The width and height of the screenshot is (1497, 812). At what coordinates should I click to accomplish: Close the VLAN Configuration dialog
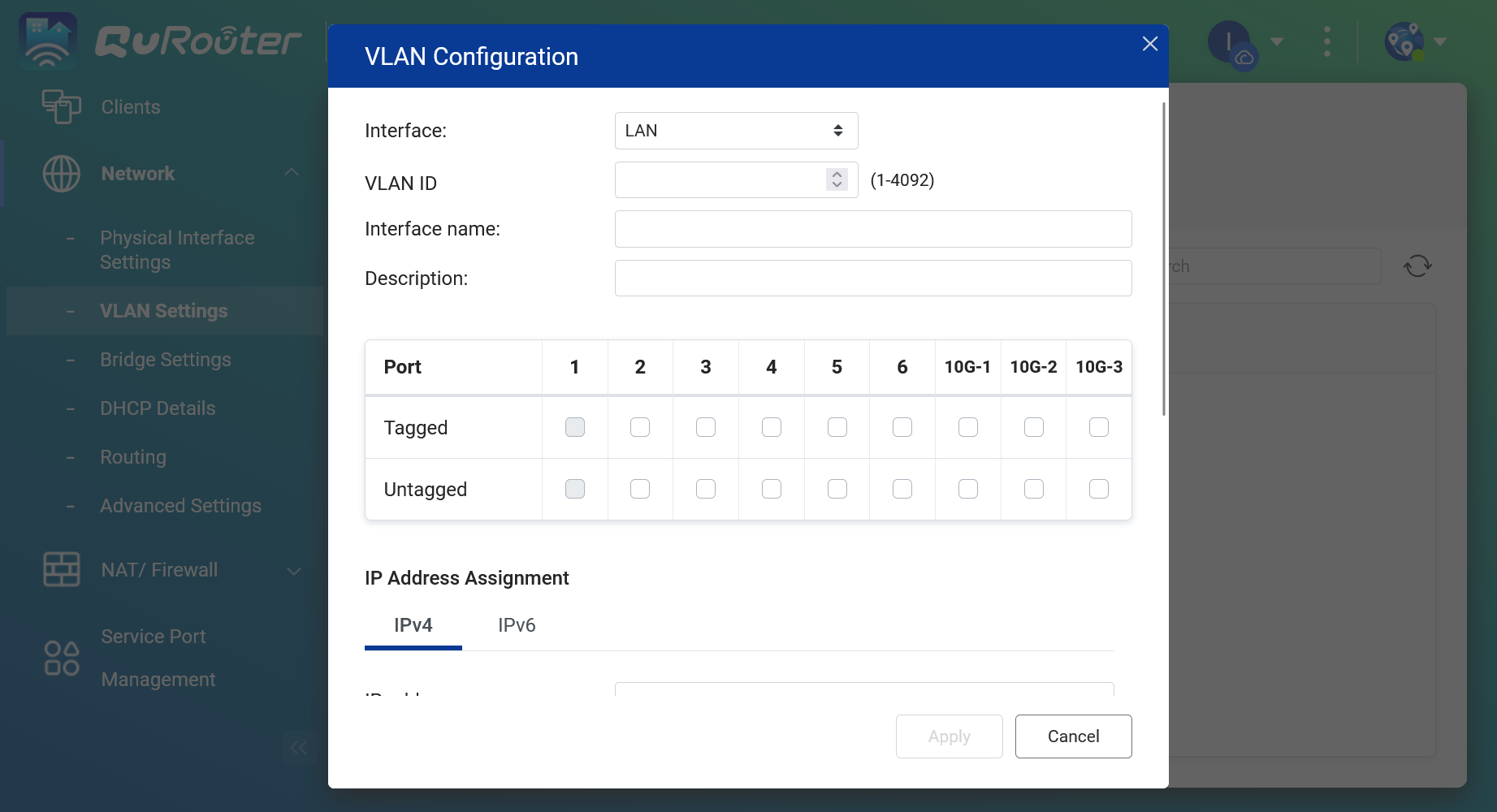[1149, 44]
